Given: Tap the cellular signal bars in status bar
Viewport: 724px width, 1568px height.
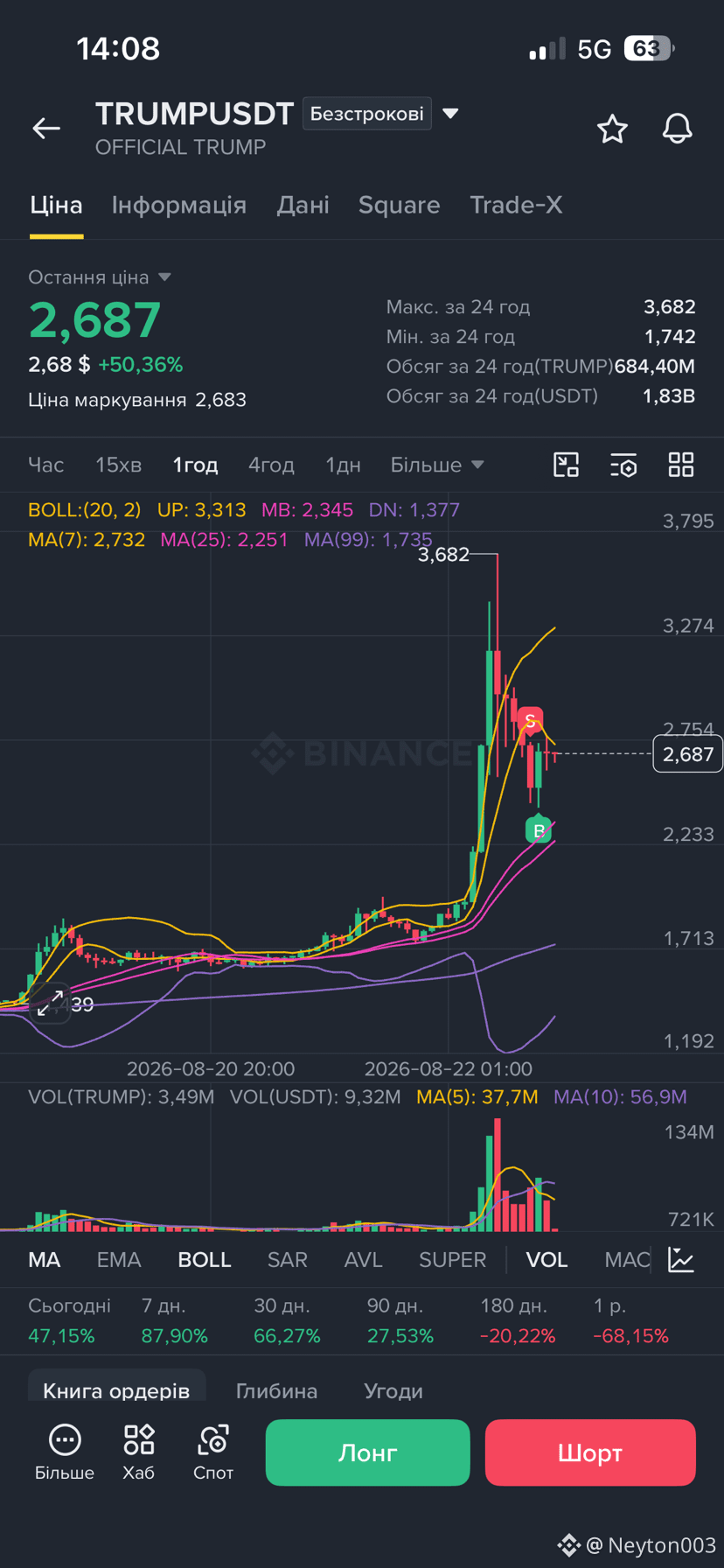Looking at the screenshot, I should 547,50.
